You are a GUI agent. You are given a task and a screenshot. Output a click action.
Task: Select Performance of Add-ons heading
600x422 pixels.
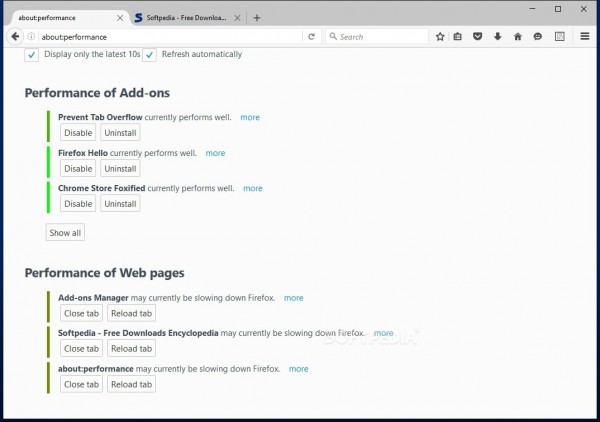97,93
